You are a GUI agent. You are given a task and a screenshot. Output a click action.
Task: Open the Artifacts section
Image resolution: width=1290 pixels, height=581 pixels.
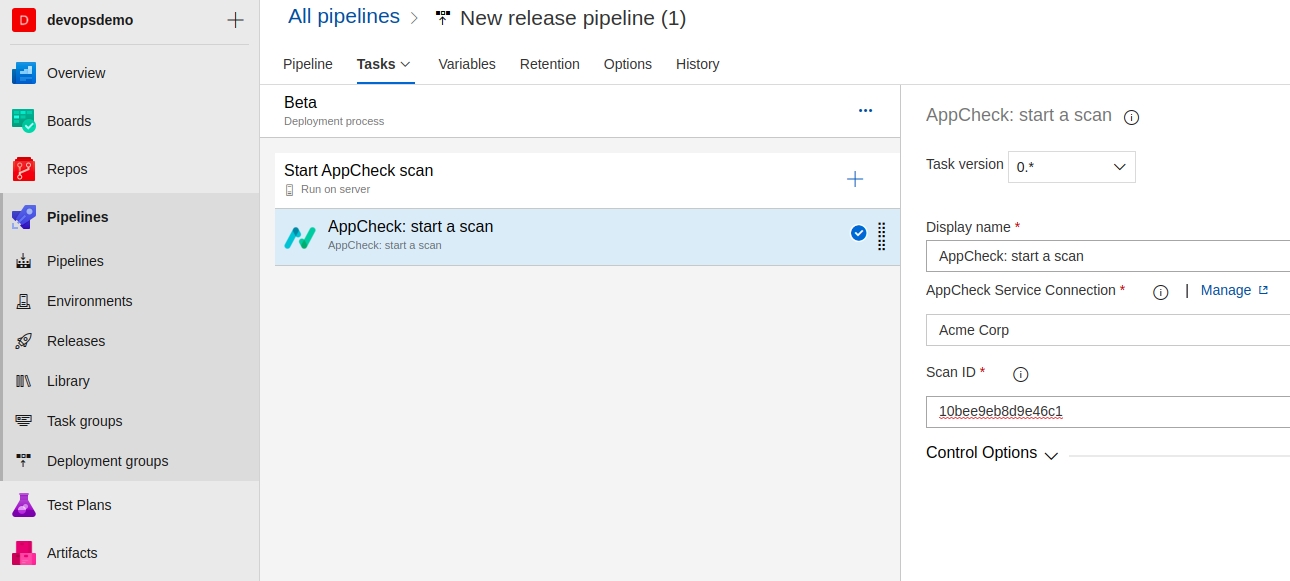(71, 552)
